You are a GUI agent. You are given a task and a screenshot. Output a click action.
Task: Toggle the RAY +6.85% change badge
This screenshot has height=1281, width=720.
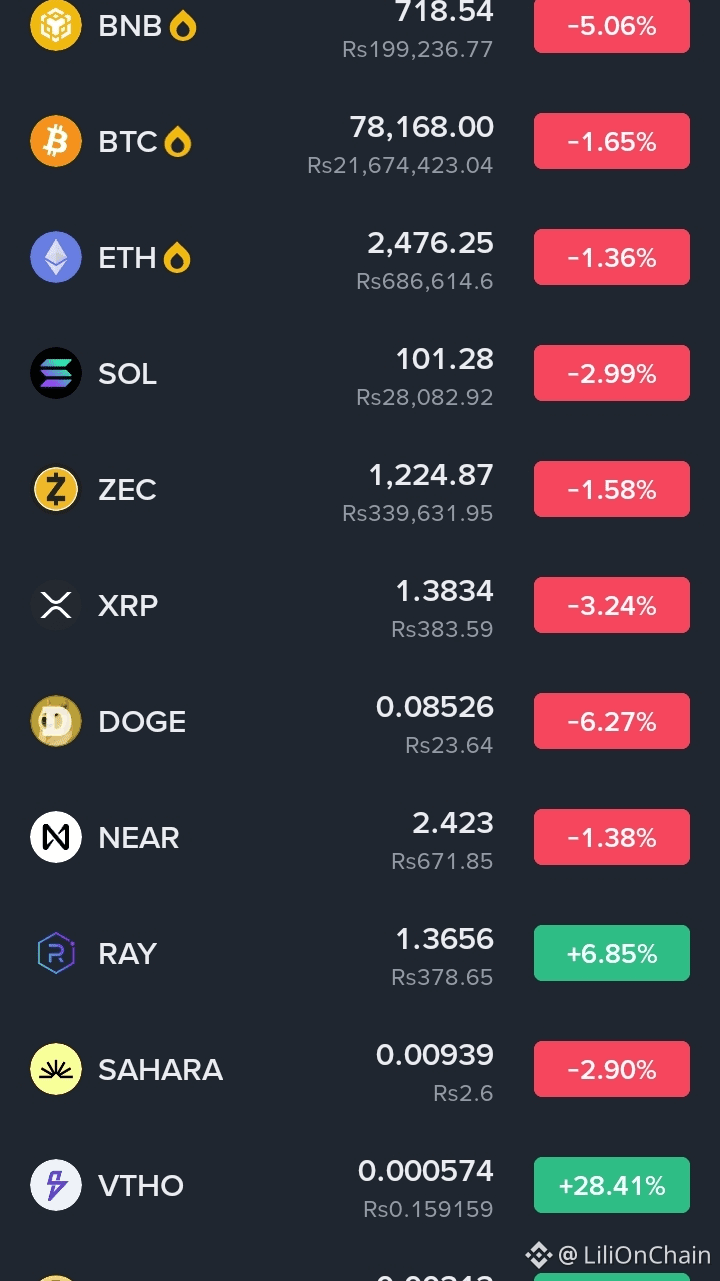(x=612, y=953)
